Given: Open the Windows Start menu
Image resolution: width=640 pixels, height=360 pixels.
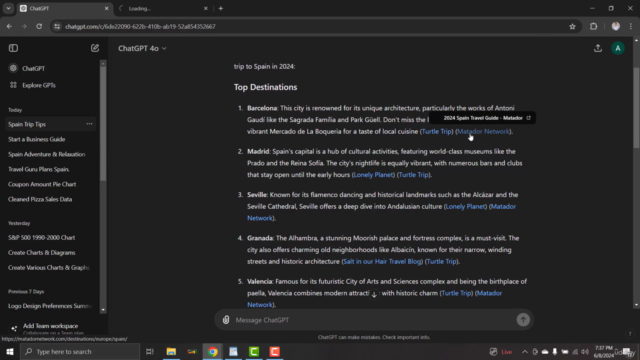Looking at the screenshot, I should pyautogui.click(x=10, y=351).
